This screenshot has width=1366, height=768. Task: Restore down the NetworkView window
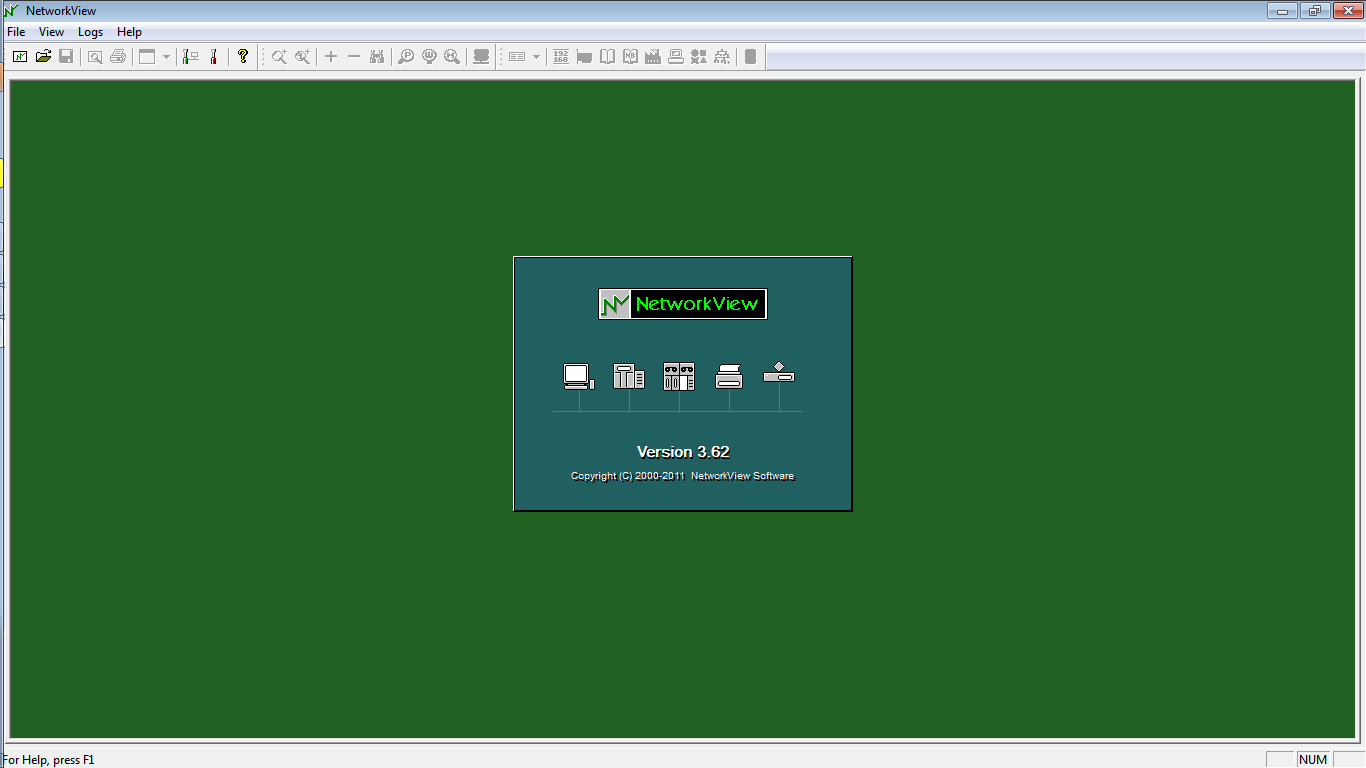point(1314,10)
